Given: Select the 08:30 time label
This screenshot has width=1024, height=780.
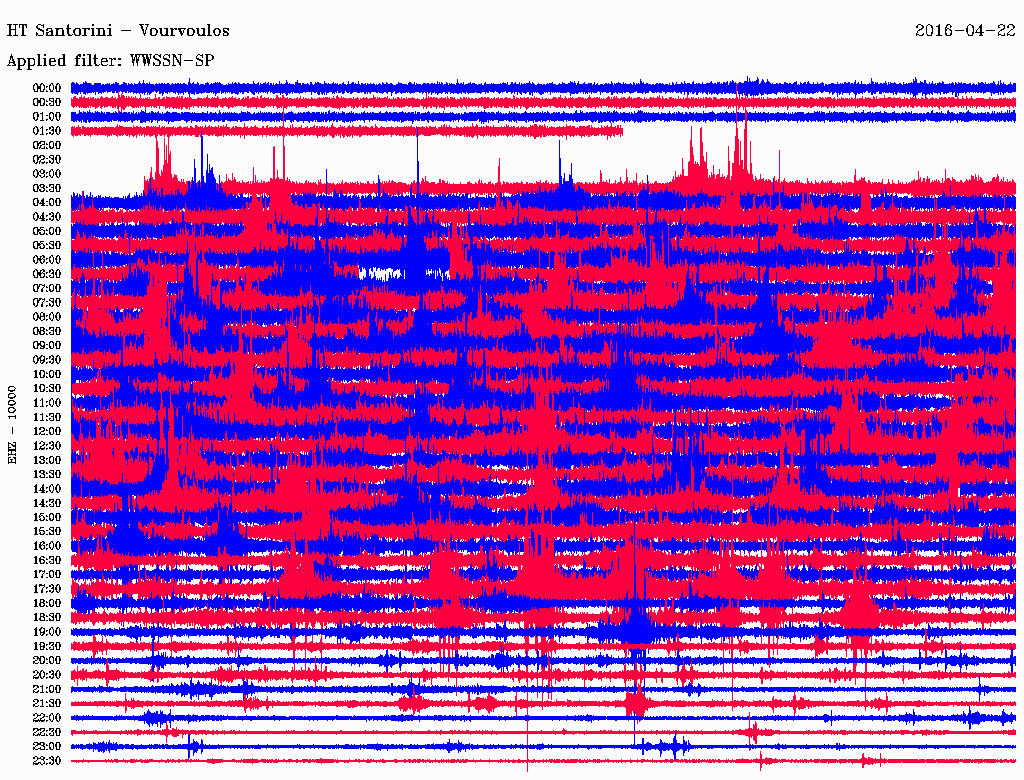Looking at the screenshot, I should click(47, 332).
